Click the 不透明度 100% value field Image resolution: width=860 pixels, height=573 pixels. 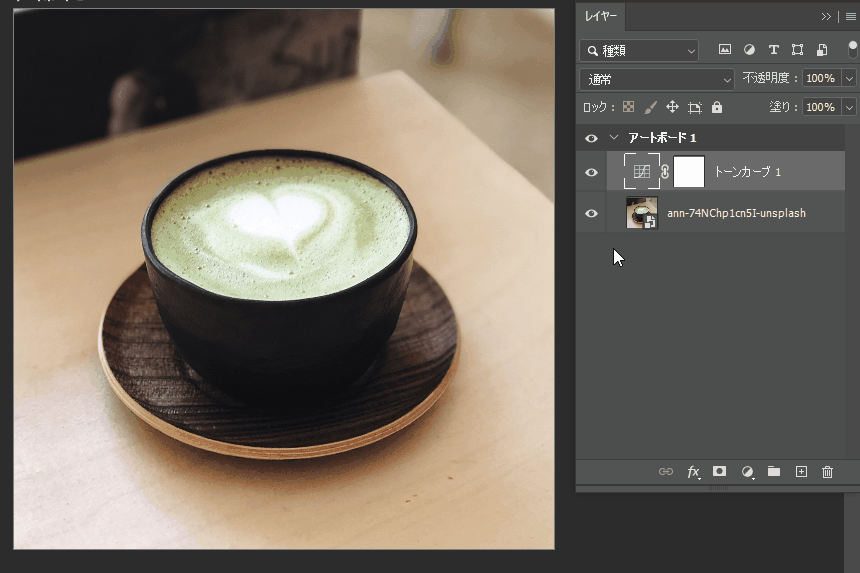click(822, 78)
